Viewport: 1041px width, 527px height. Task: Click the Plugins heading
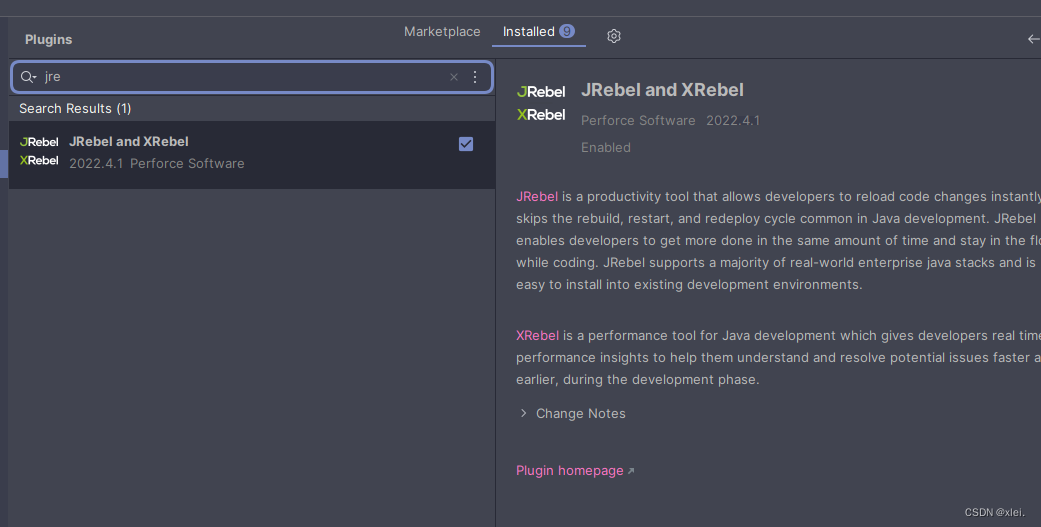[48, 39]
